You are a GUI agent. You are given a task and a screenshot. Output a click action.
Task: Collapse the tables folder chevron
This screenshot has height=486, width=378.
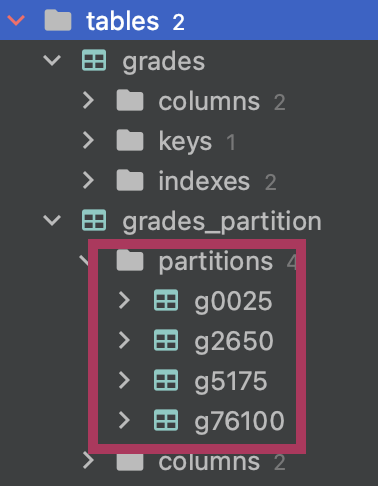pos(16,21)
